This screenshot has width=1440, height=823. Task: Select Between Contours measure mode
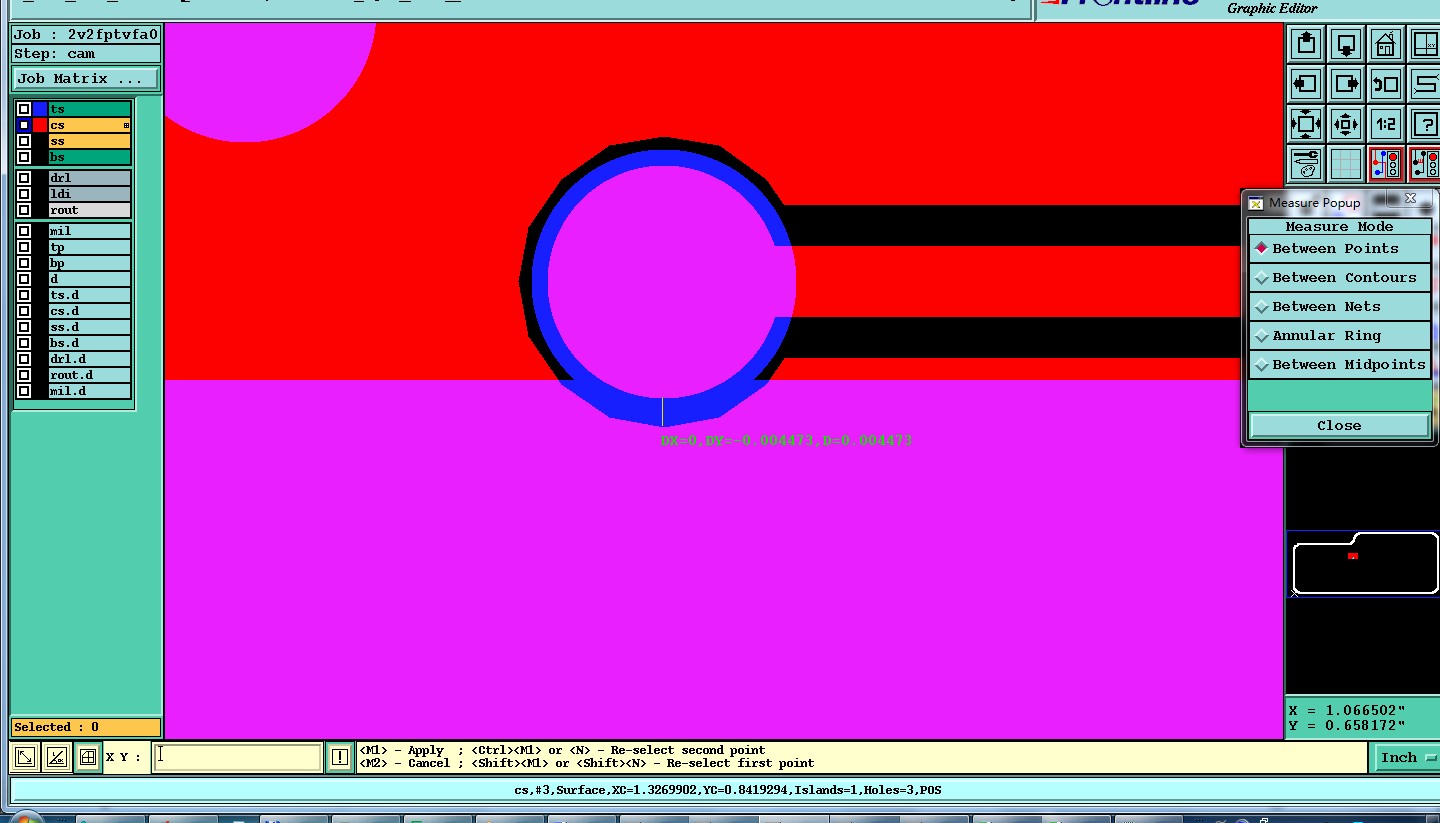1339,277
